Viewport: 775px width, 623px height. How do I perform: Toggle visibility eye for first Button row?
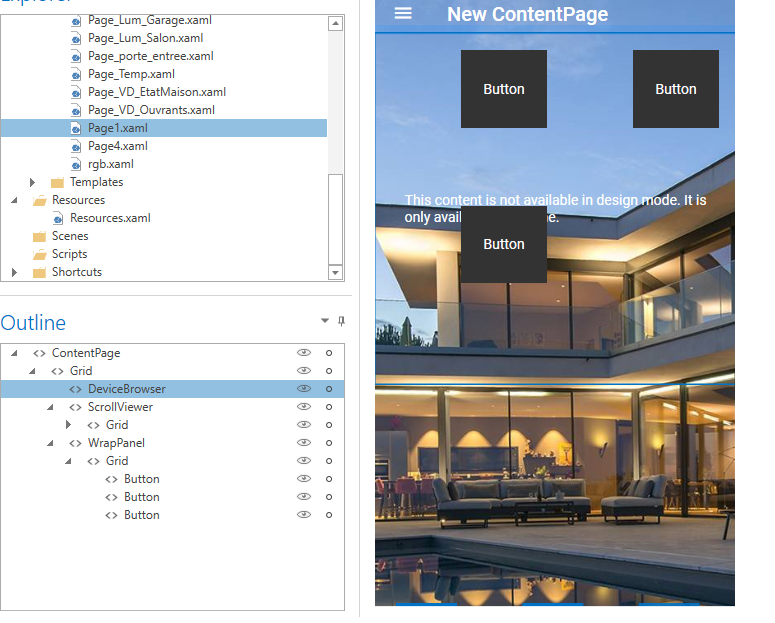(303, 479)
